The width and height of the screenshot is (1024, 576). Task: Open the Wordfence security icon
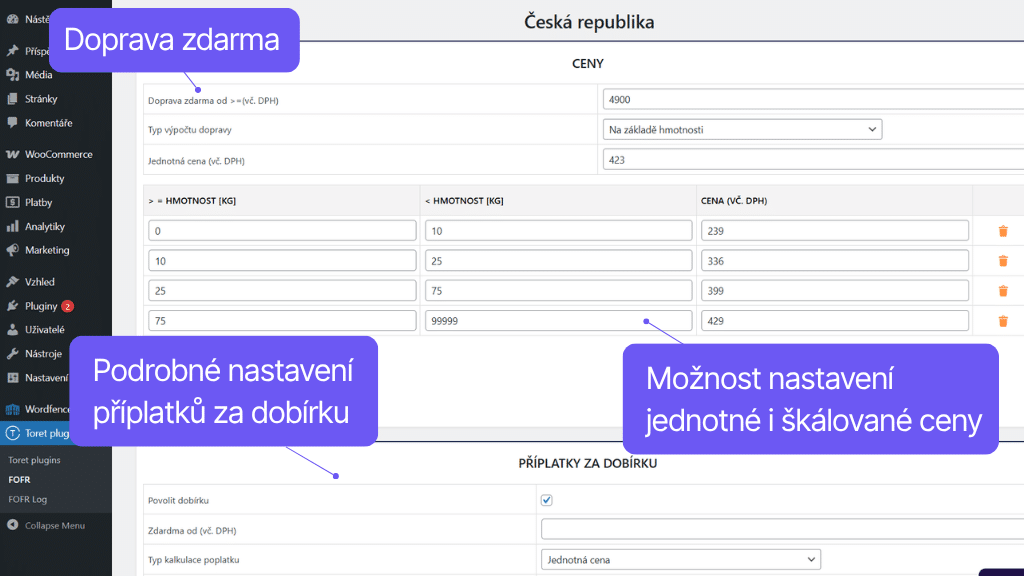(x=14, y=409)
